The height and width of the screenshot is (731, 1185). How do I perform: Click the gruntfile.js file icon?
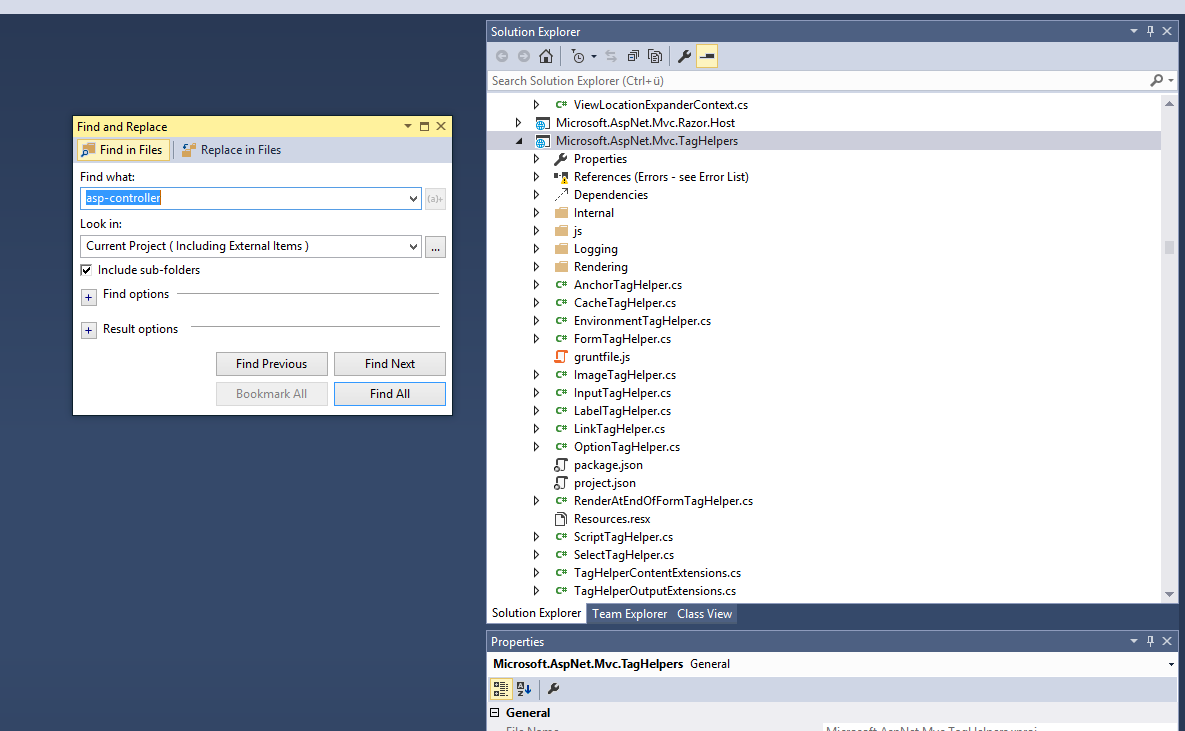click(x=561, y=357)
